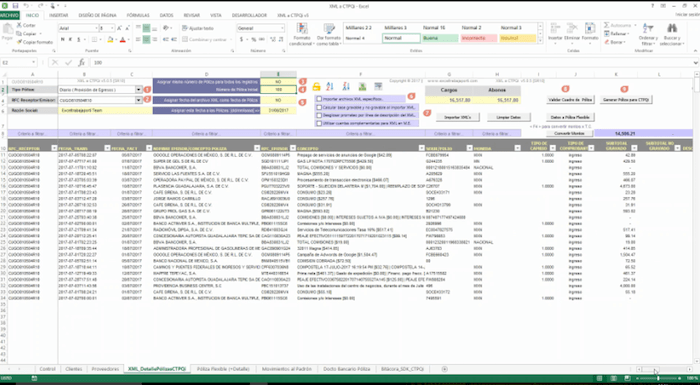700x385 pixels.
Task: Check 'Desglosar prorrateo por línea de descripción'
Action: click(319, 115)
